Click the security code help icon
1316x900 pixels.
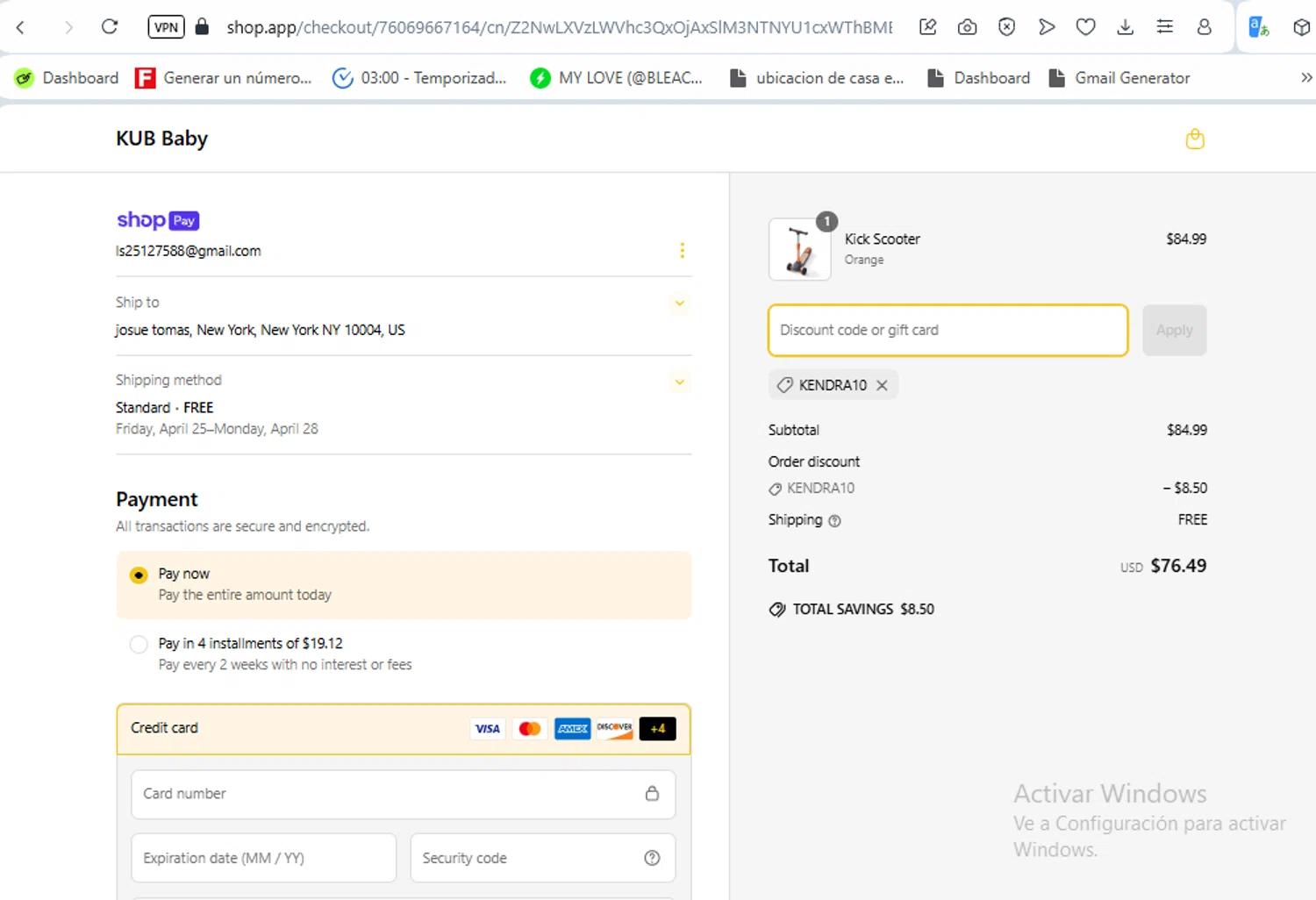(652, 858)
